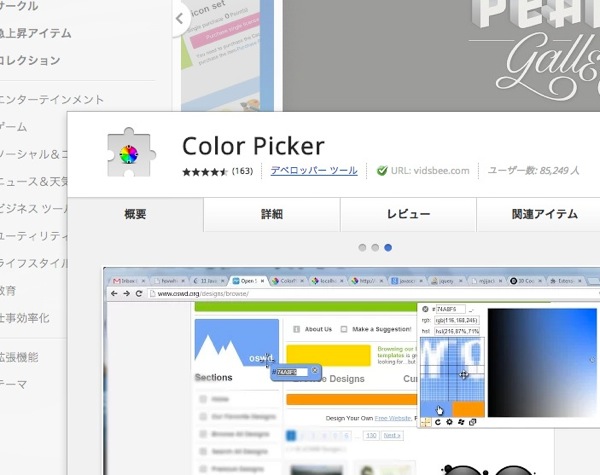The width and height of the screenshot is (600, 475).
Task: Click the ユーザー数: 85,249 人 text
Action: [533, 171]
